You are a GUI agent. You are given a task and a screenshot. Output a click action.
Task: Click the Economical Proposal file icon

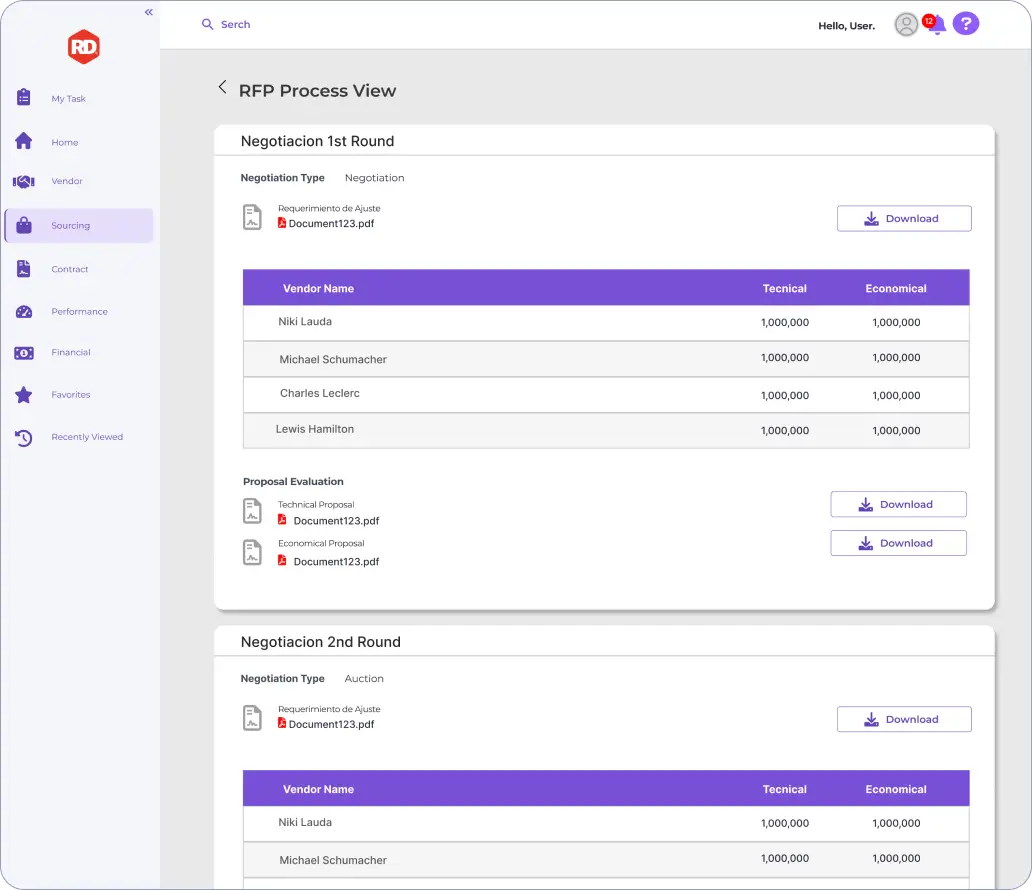click(x=252, y=552)
